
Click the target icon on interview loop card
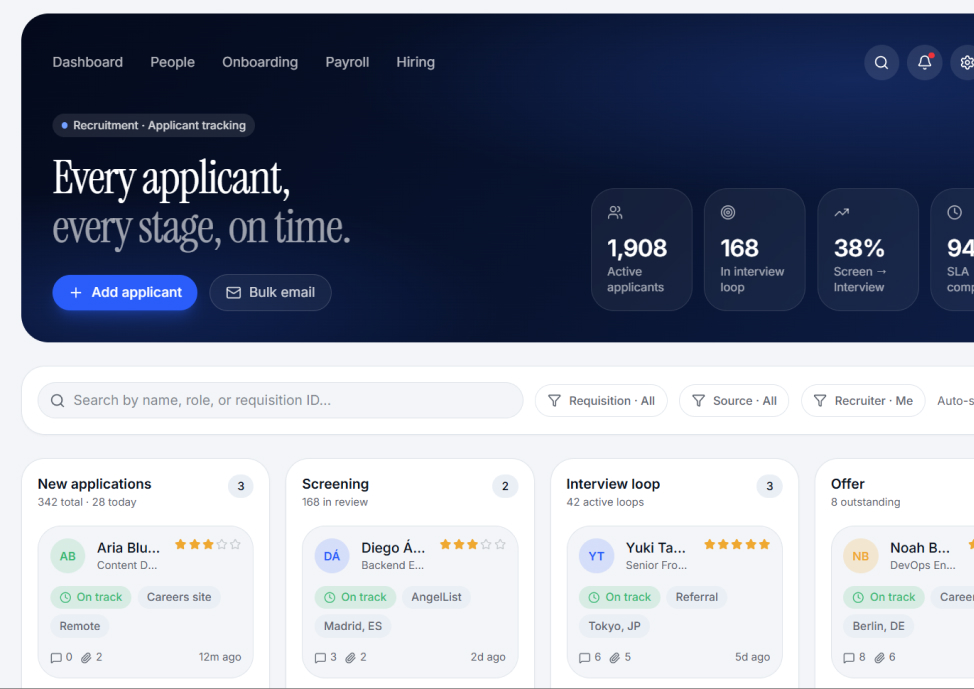[728, 212]
